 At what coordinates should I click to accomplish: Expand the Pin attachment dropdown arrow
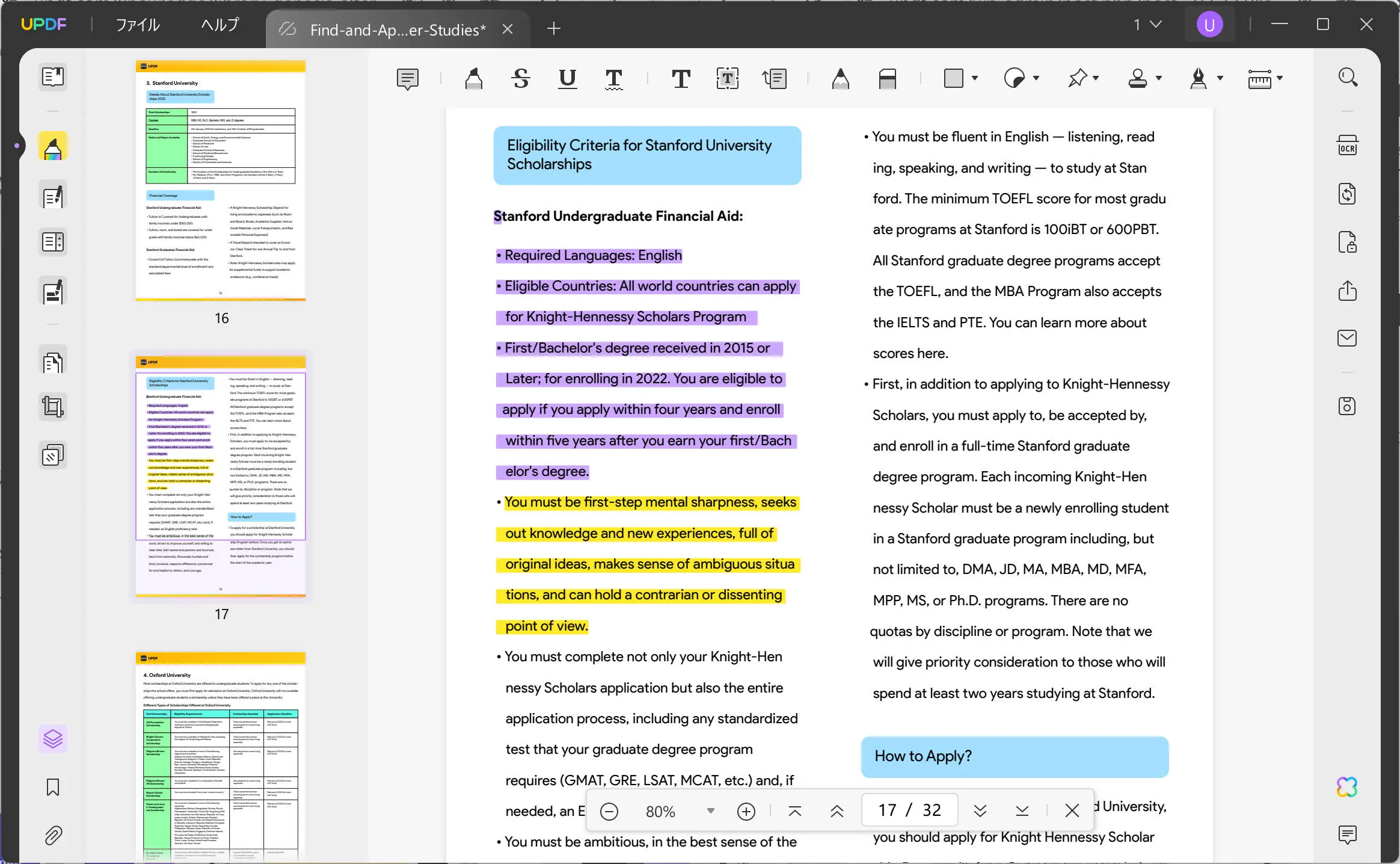click(x=1096, y=78)
